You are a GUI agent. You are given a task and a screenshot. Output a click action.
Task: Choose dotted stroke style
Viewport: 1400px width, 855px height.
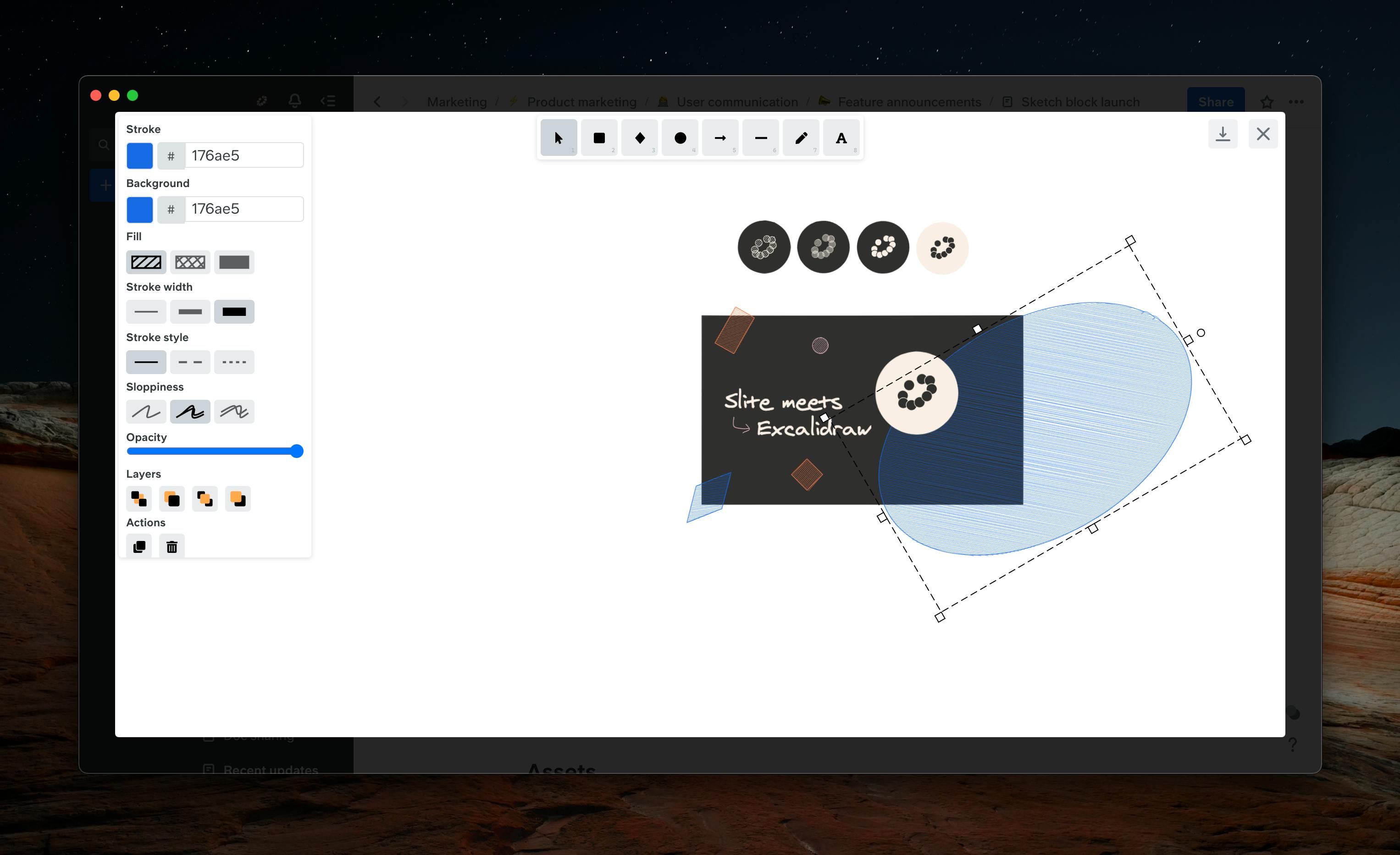coord(234,362)
